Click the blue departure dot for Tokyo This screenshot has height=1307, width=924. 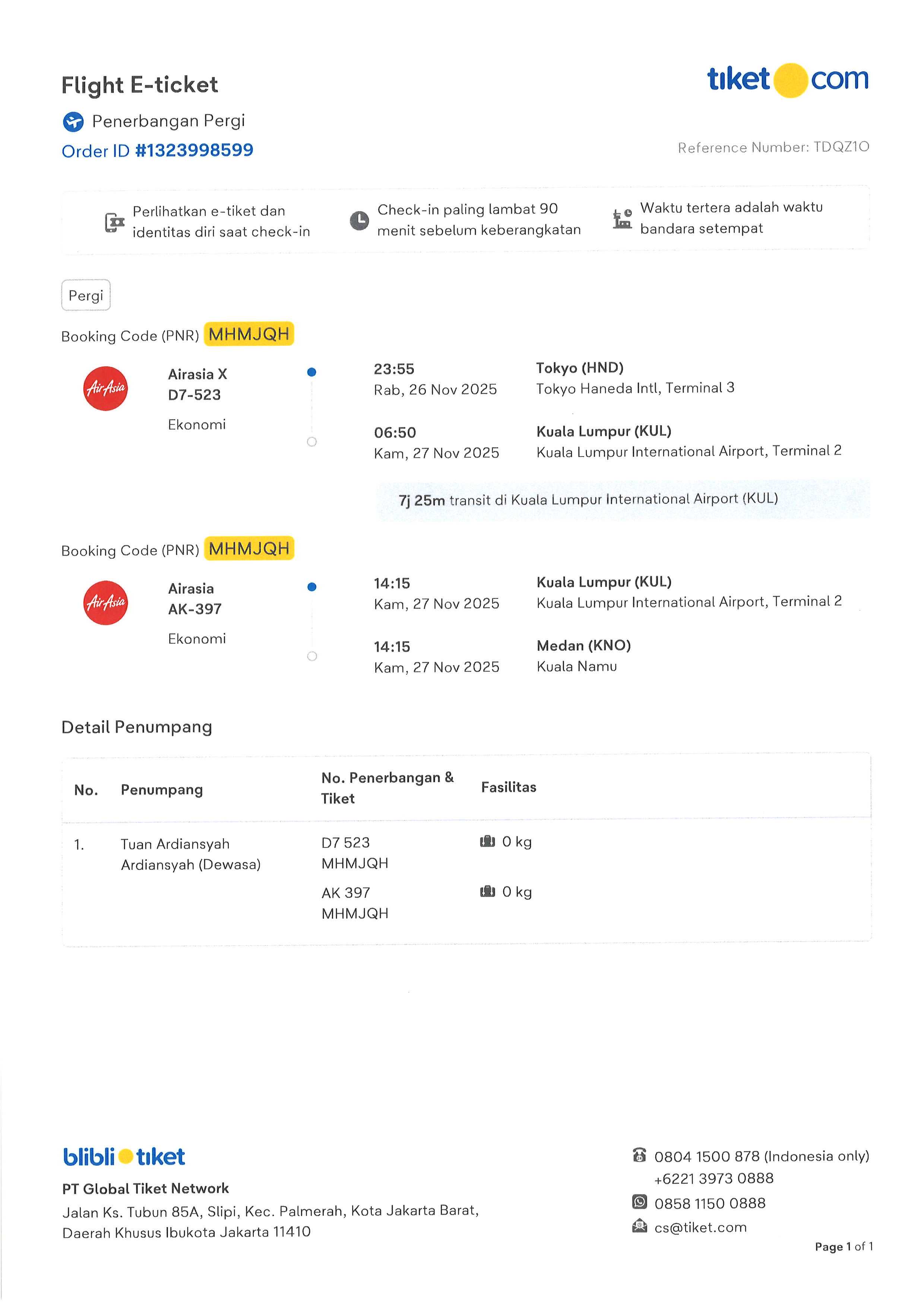coord(311,372)
